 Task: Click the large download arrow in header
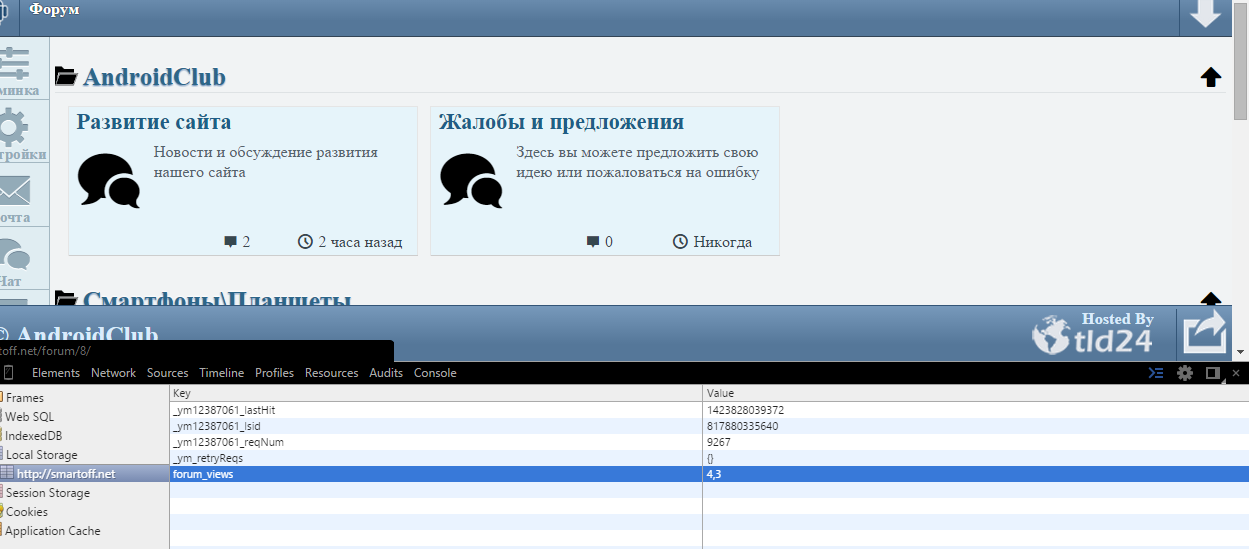point(1205,15)
